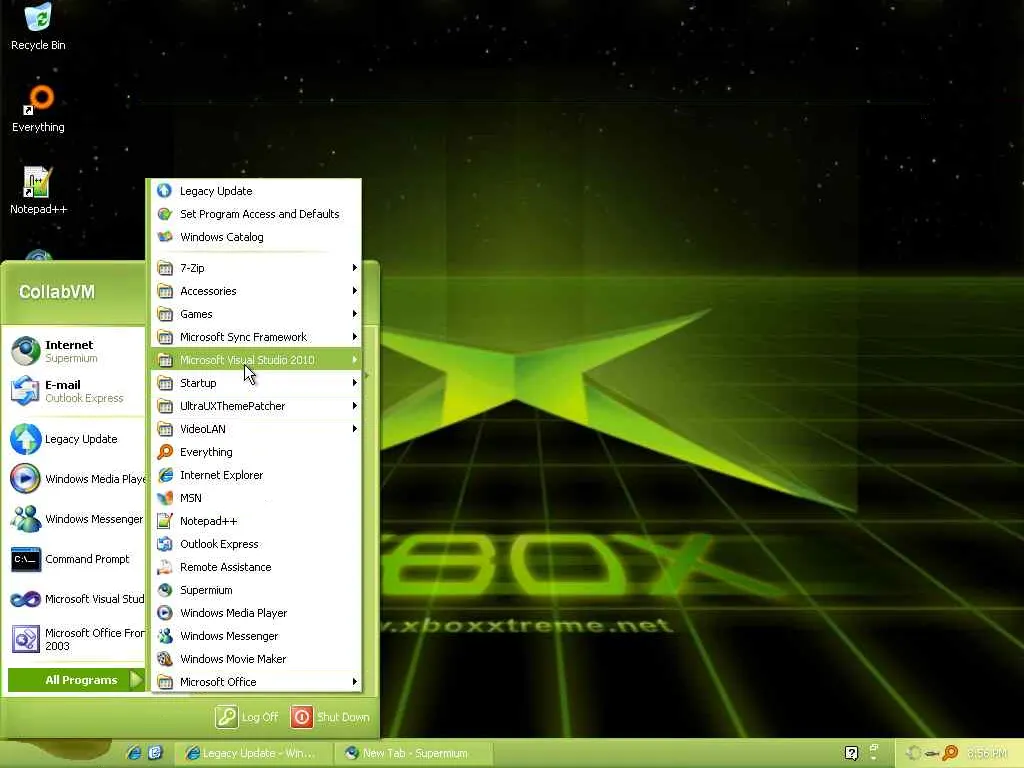This screenshot has width=1024, height=768.
Task: Click the Shut Down button
Action: [330, 717]
